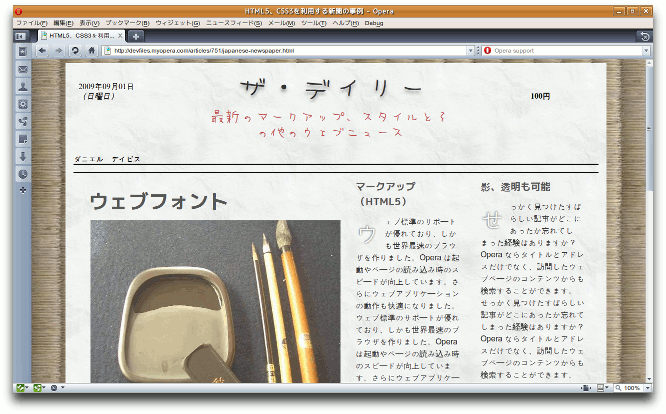Click the ink stone and brushes photo

[215, 301]
